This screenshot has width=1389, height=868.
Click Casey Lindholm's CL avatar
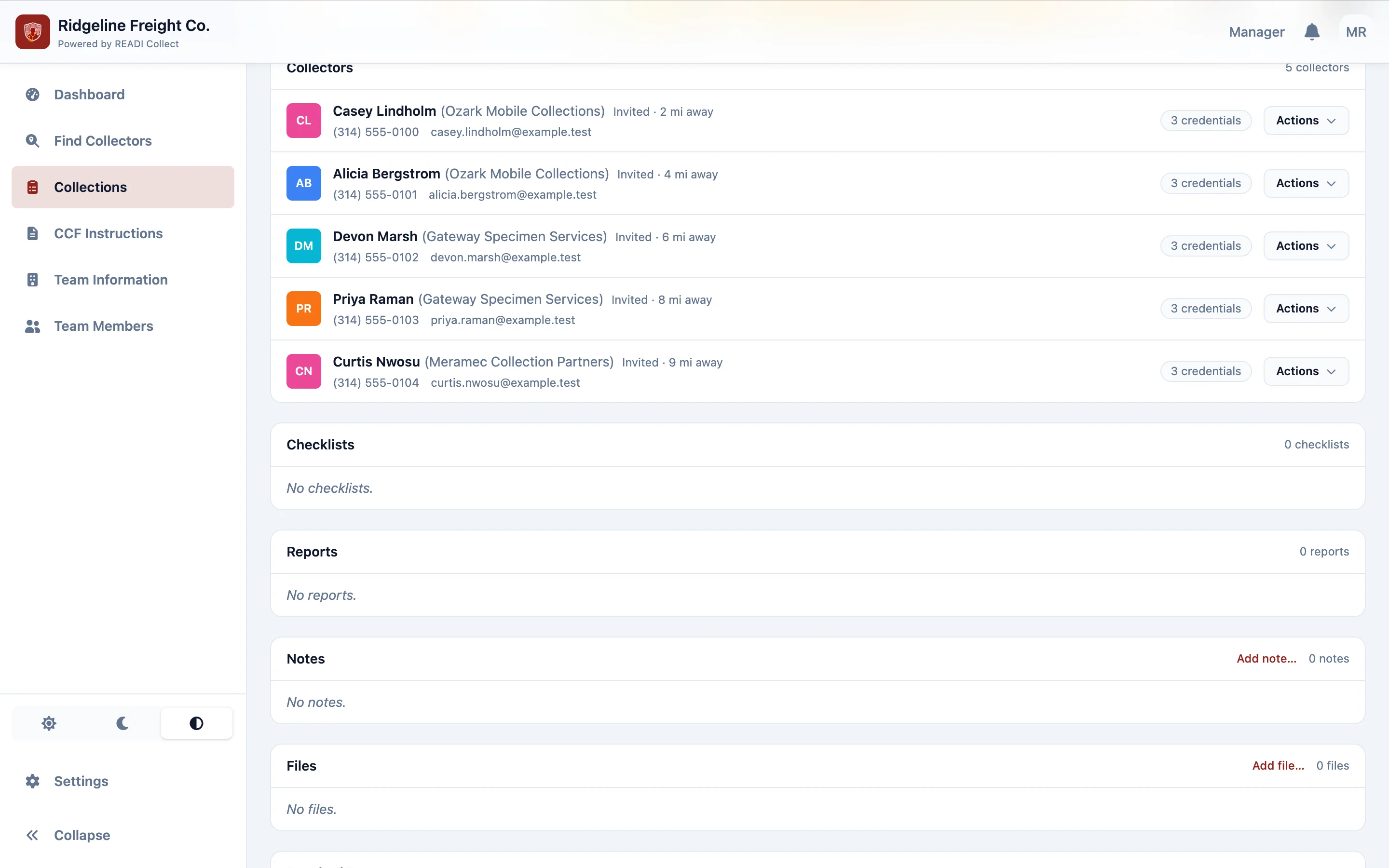pos(304,121)
